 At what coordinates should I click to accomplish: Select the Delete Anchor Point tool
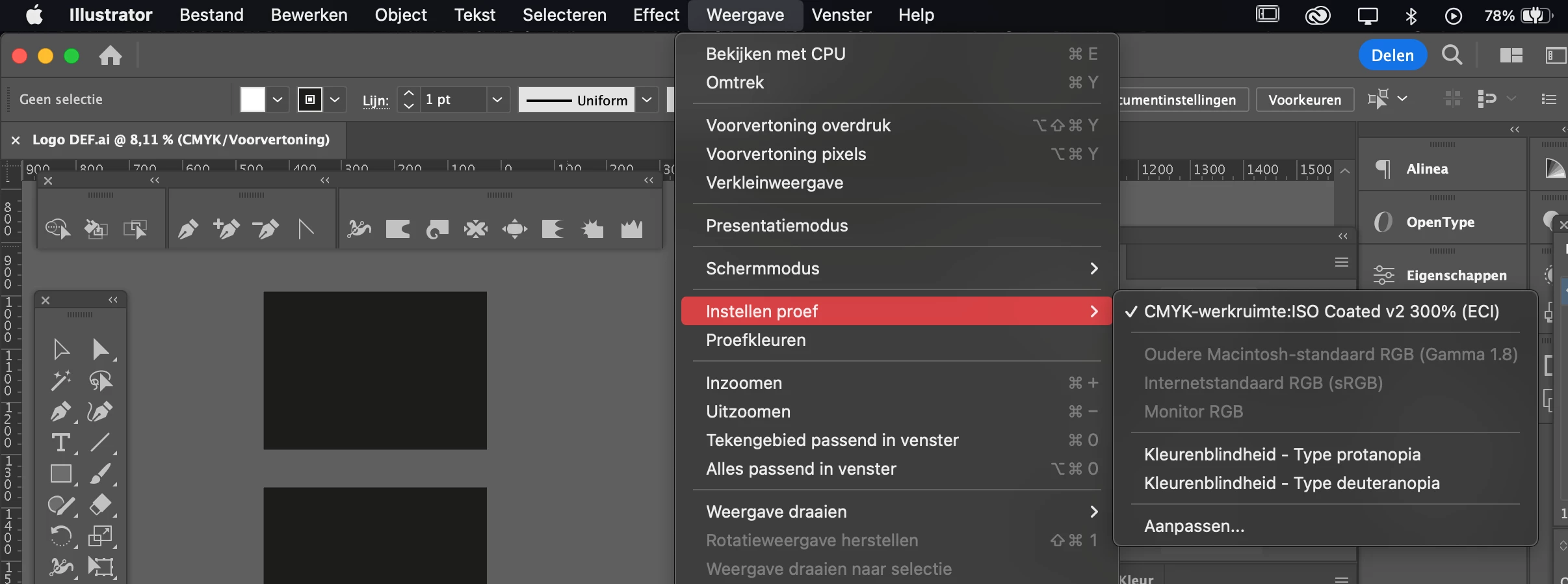tap(266, 229)
